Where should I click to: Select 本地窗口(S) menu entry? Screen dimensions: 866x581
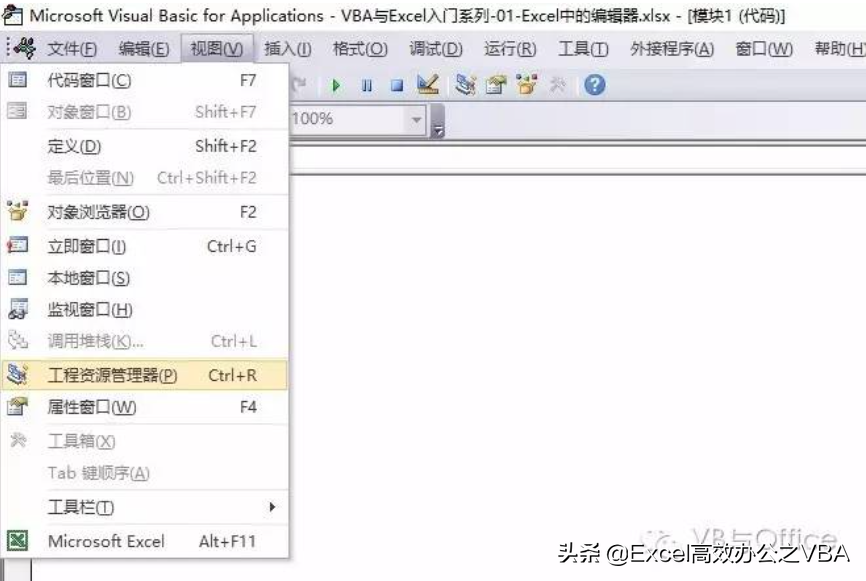point(145,278)
